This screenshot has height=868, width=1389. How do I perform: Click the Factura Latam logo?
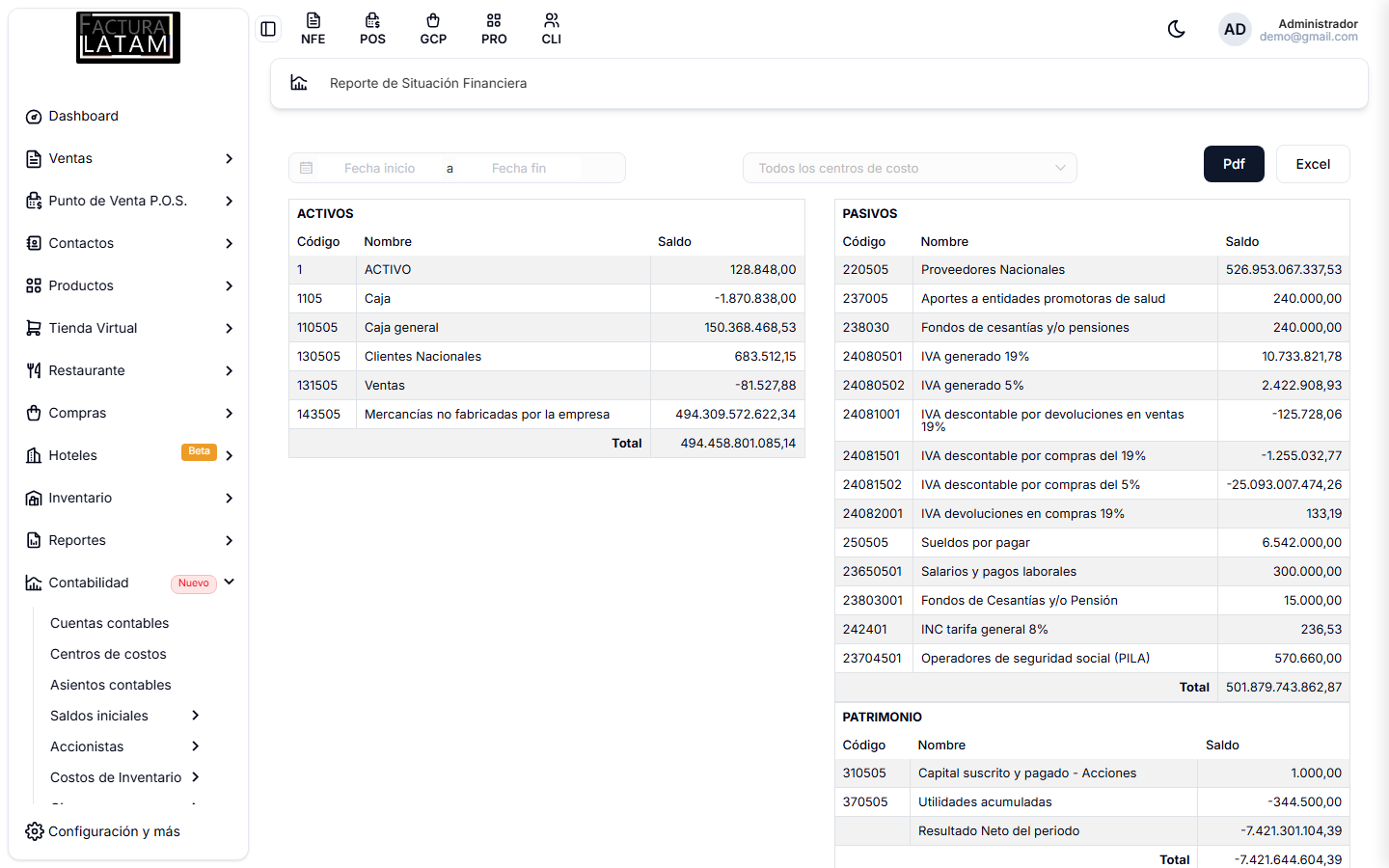point(128,38)
